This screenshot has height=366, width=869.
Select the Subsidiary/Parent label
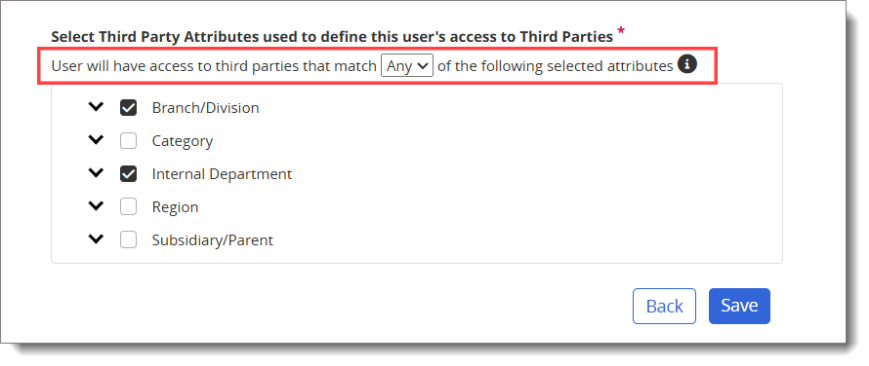pyautogui.click(x=212, y=241)
